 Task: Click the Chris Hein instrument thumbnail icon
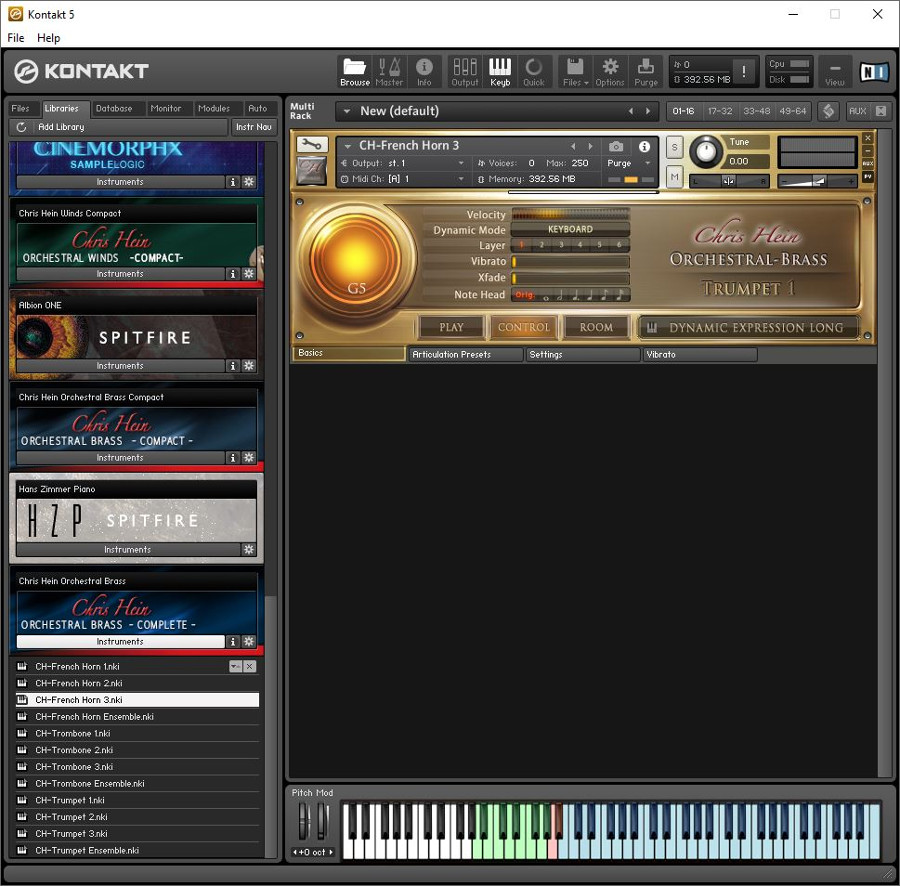(312, 170)
